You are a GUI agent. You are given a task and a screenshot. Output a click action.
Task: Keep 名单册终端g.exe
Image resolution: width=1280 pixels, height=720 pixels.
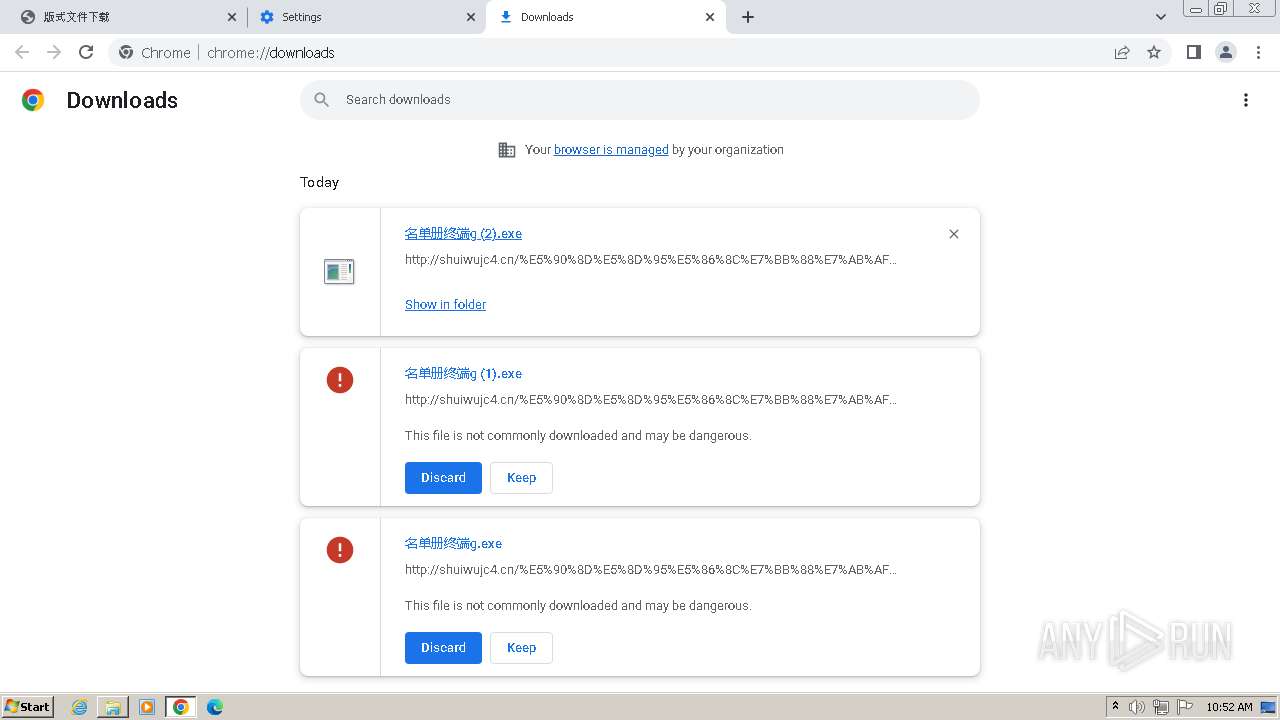point(521,648)
